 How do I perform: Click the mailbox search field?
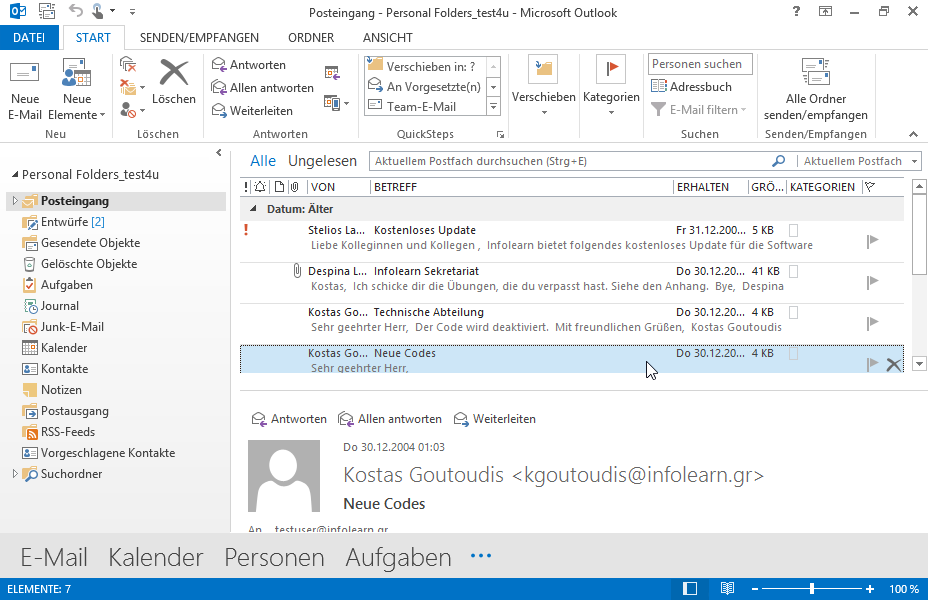571,161
